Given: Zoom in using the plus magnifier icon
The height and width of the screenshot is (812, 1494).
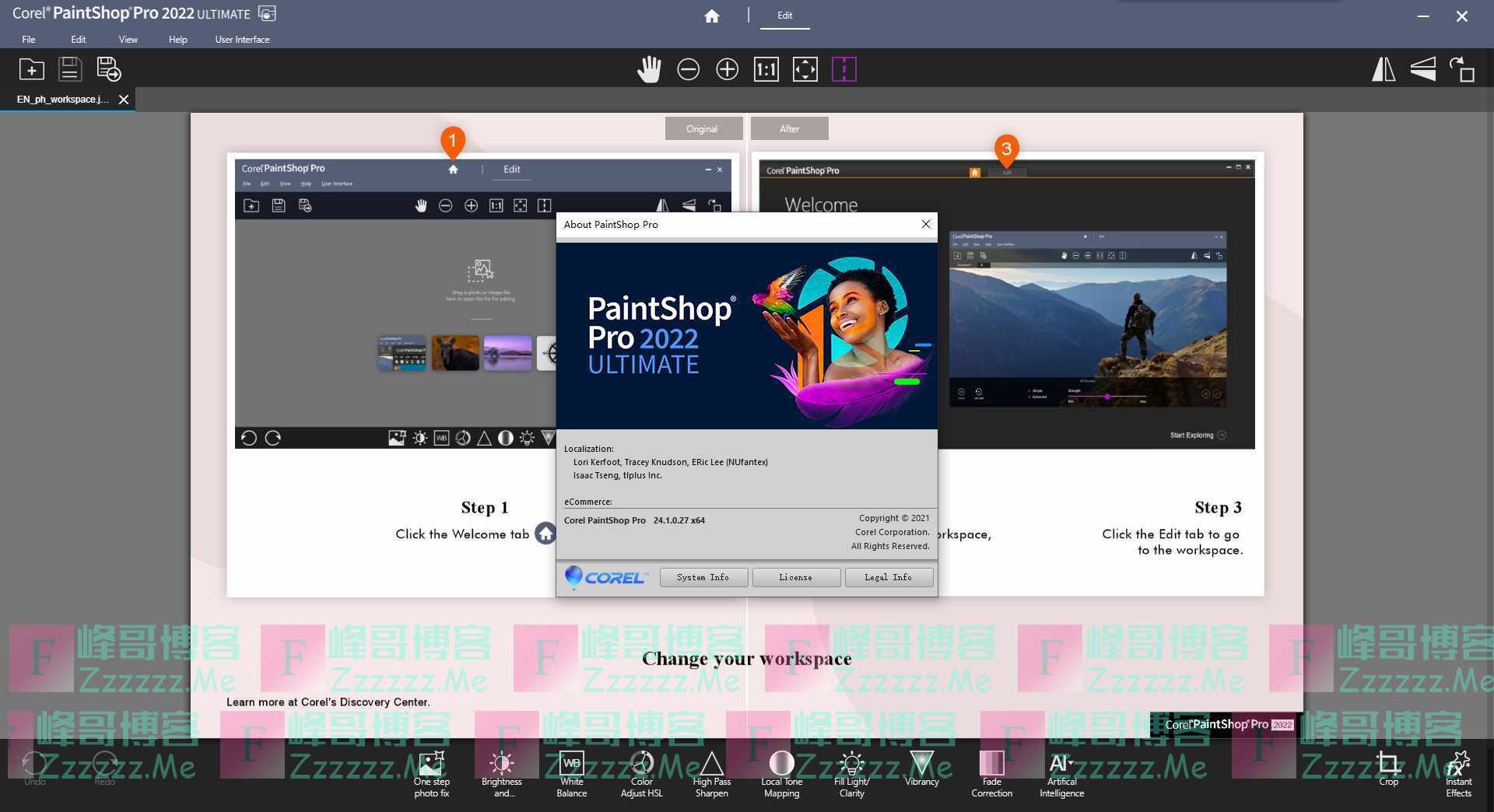Looking at the screenshot, I should (x=727, y=69).
